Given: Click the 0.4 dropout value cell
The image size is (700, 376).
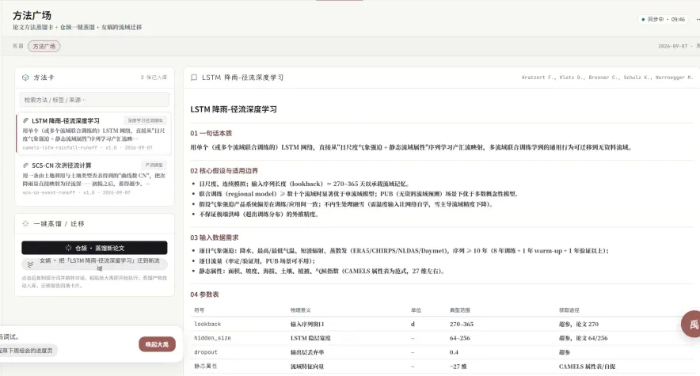Looking at the screenshot, I should 454,352.
